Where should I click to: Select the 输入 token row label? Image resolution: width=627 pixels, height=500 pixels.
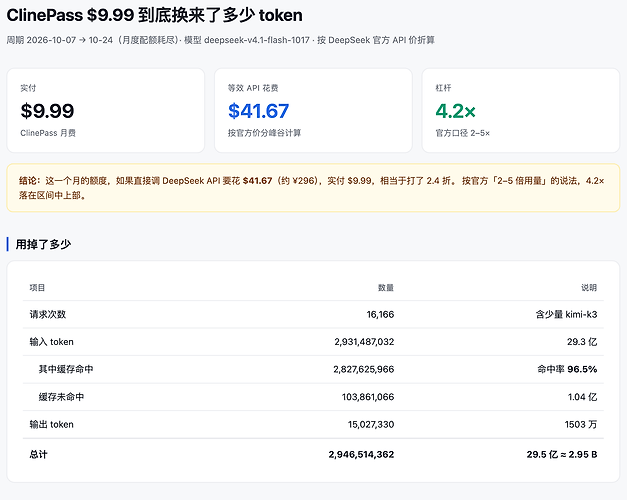pos(52,342)
